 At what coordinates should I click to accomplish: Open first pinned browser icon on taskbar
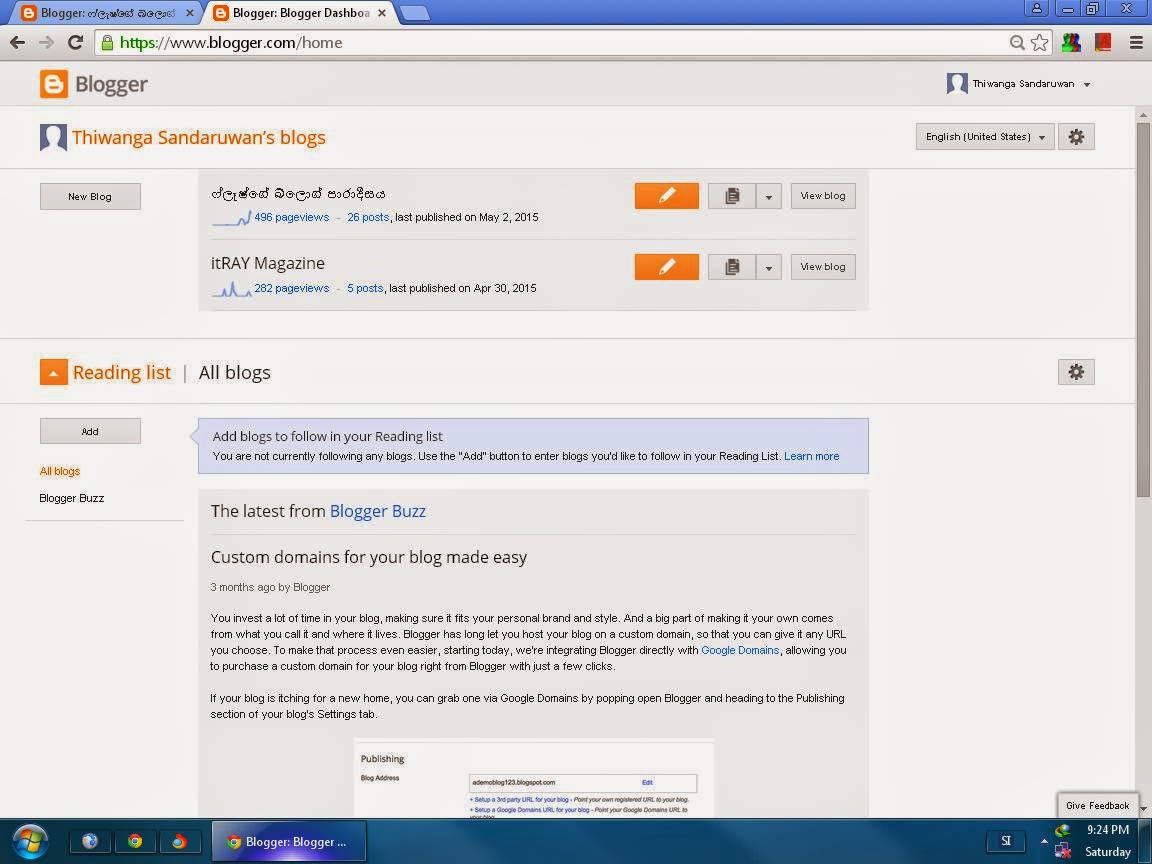(90, 841)
